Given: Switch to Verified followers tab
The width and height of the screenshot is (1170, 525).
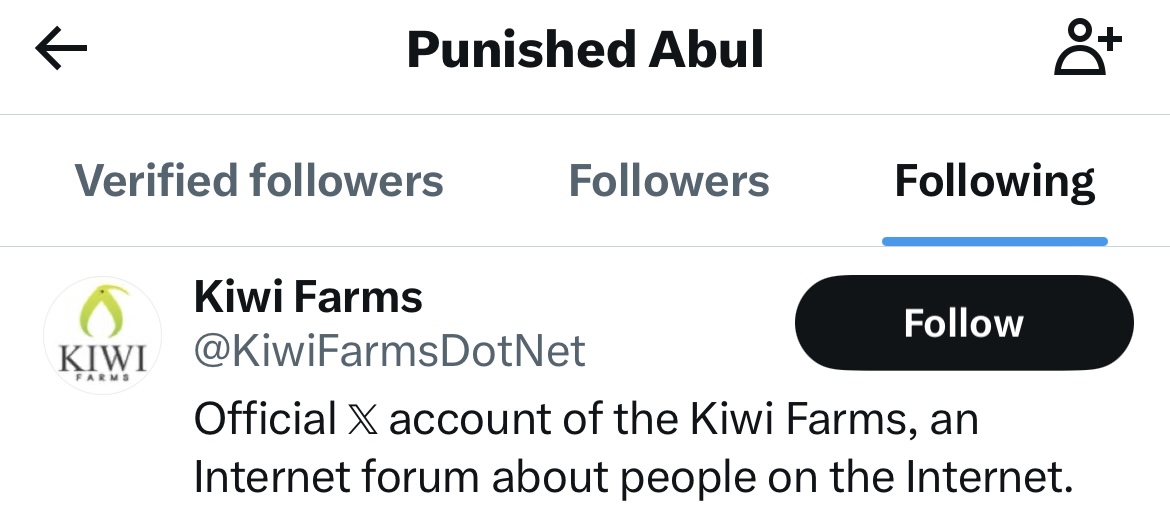Looking at the screenshot, I should 259,181.
